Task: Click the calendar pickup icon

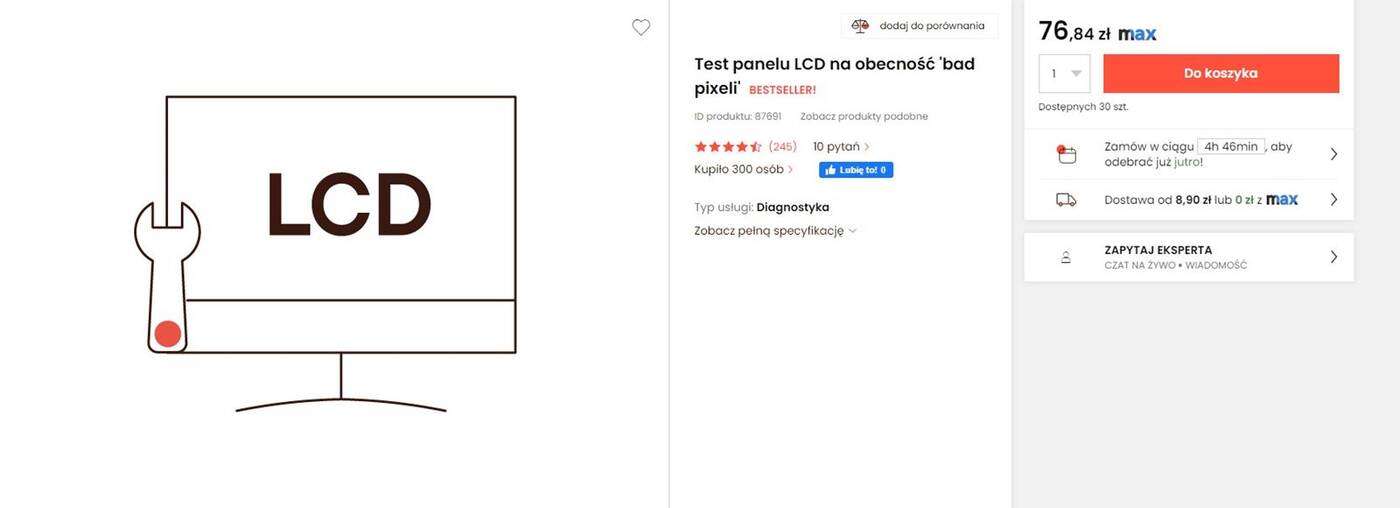Action: tap(1066, 154)
